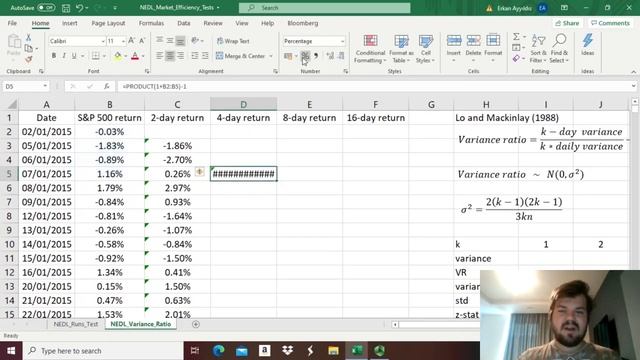Click the Save icon in title bar
The width and height of the screenshot is (640, 360).
click(66, 8)
